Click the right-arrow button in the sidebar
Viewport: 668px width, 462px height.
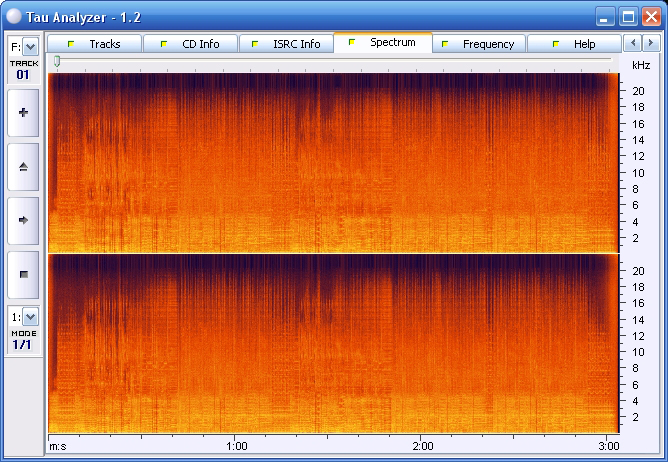tap(23, 219)
